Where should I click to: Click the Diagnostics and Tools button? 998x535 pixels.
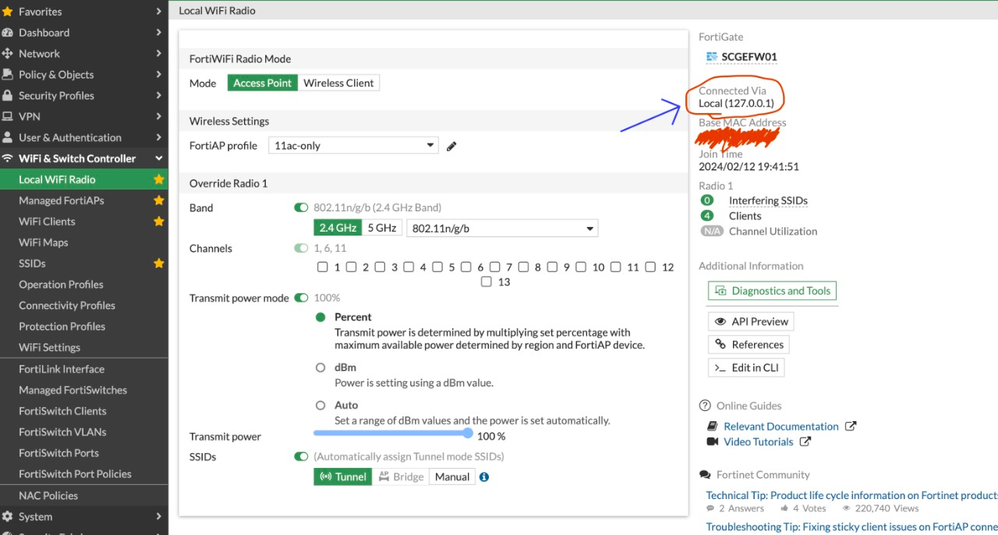point(773,291)
